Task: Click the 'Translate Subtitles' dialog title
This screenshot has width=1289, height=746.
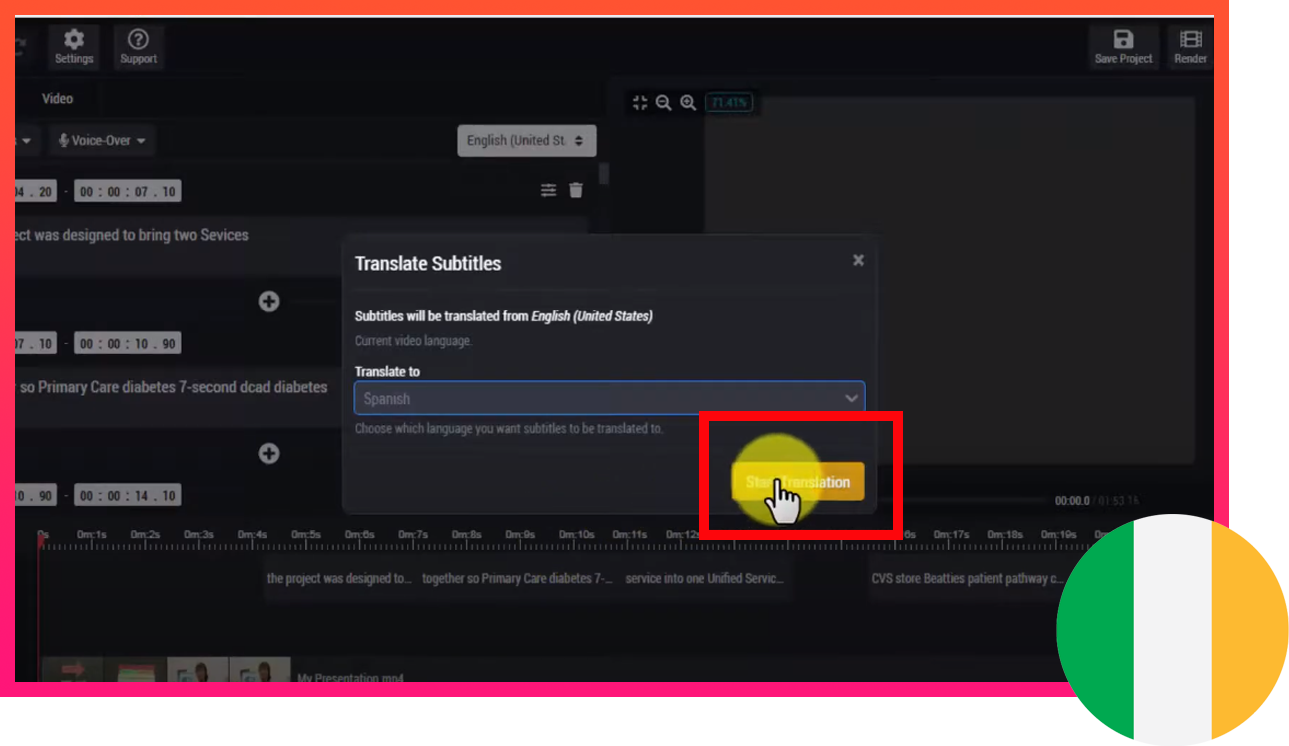Action: [428, 264]
